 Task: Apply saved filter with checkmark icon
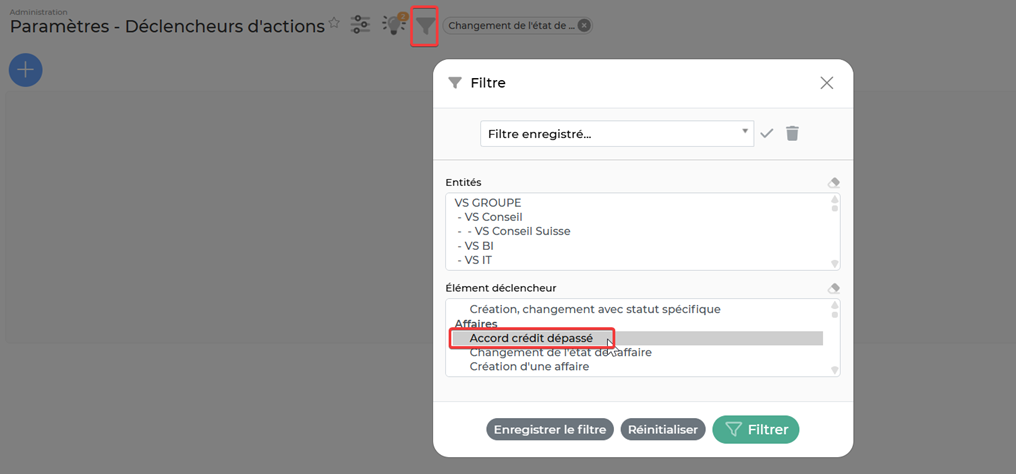[767, 133]
